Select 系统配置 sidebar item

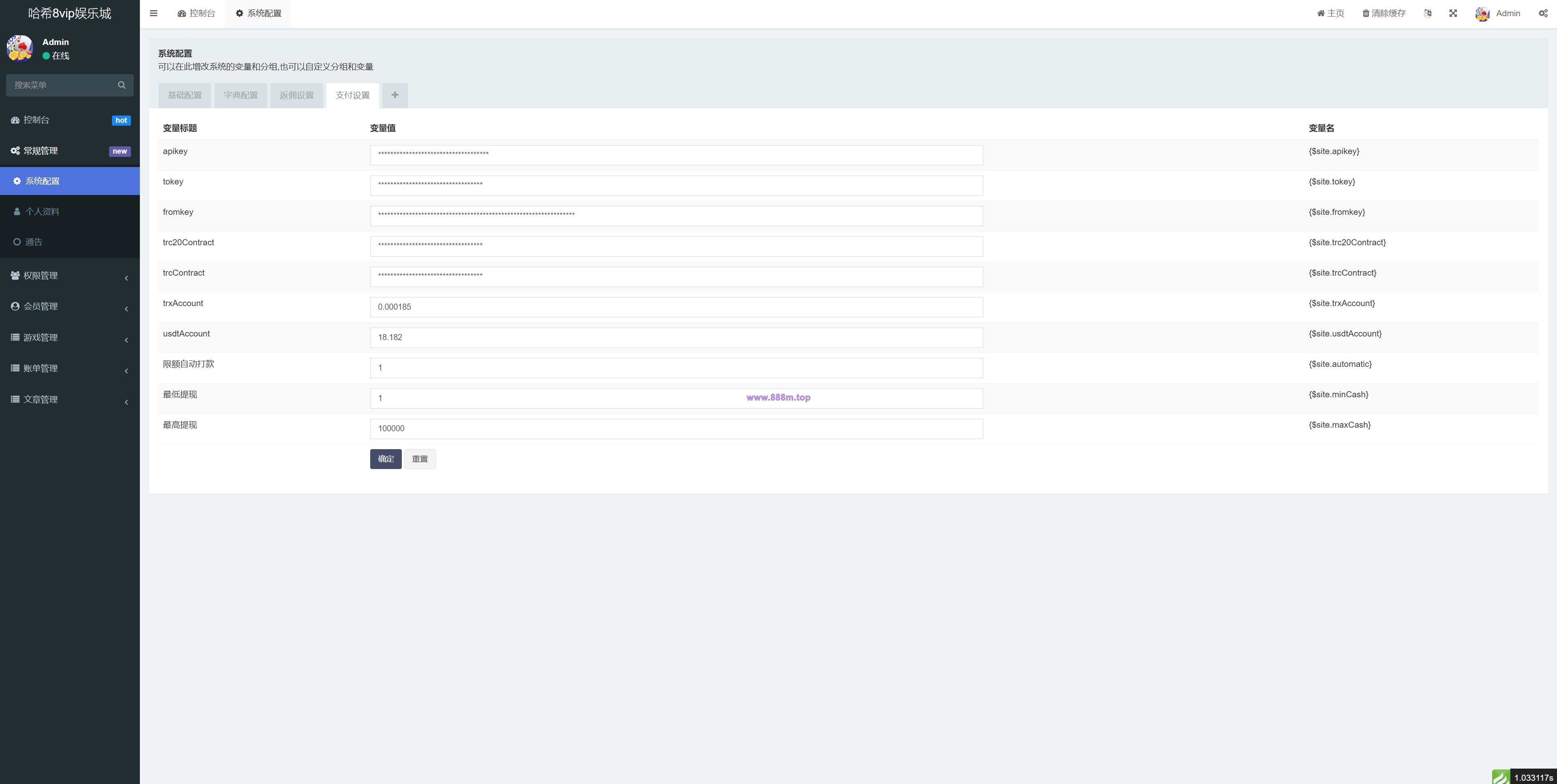69,181
